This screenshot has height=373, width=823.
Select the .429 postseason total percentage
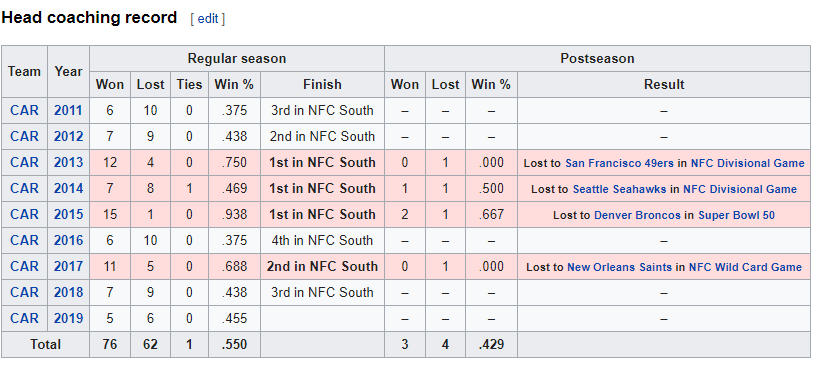(x=491, y=345)
